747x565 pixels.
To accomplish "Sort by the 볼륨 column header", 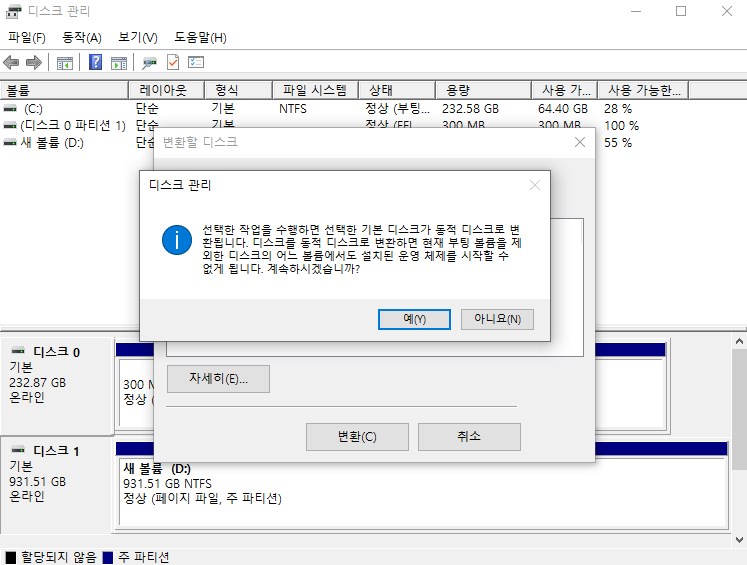I will point(64,90).
